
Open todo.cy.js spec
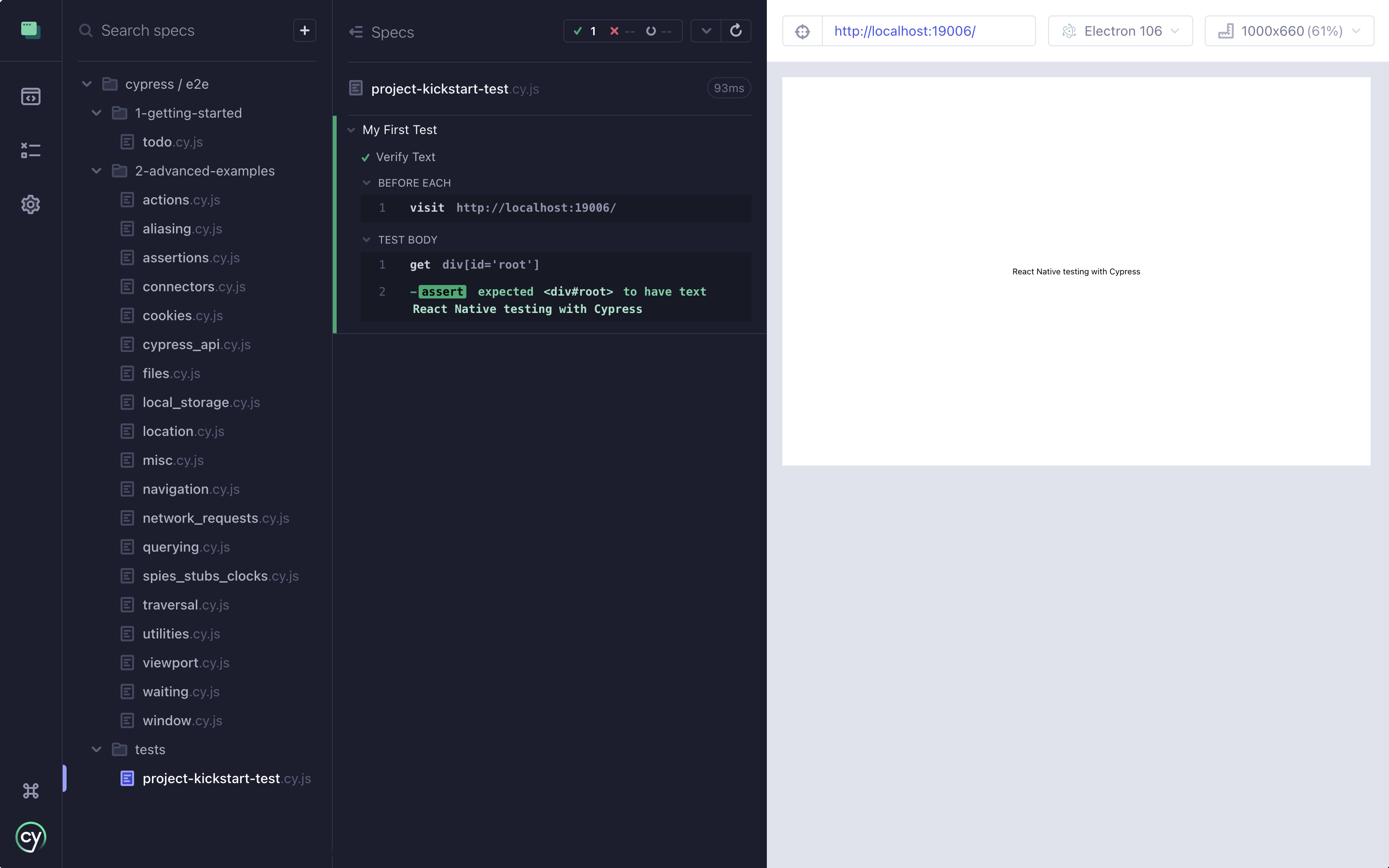coord(172,142)
